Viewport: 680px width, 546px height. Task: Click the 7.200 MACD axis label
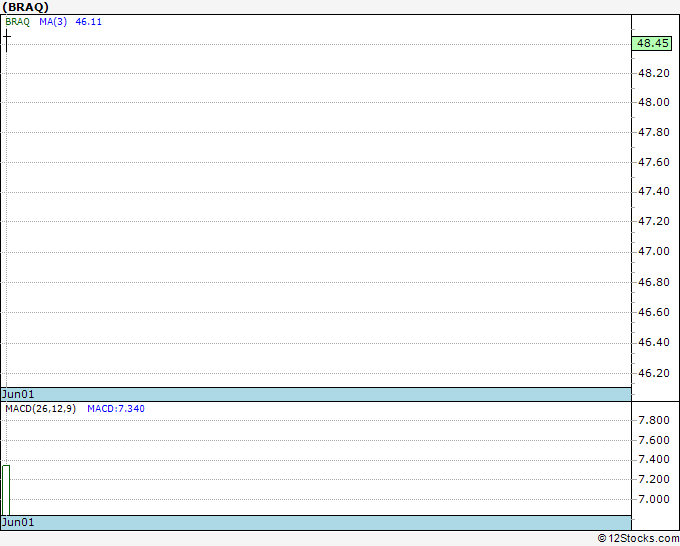[x=654, y=479]
